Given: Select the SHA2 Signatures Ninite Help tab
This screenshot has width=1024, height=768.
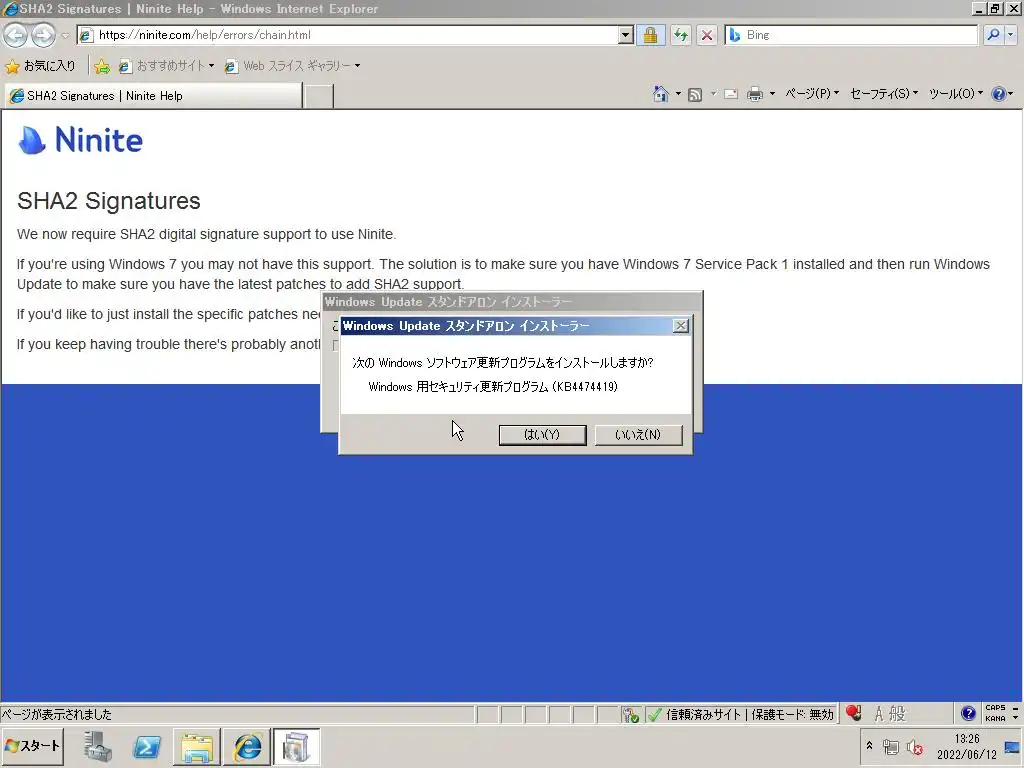Looking at the screenshot, I should [x=153, y=96].
